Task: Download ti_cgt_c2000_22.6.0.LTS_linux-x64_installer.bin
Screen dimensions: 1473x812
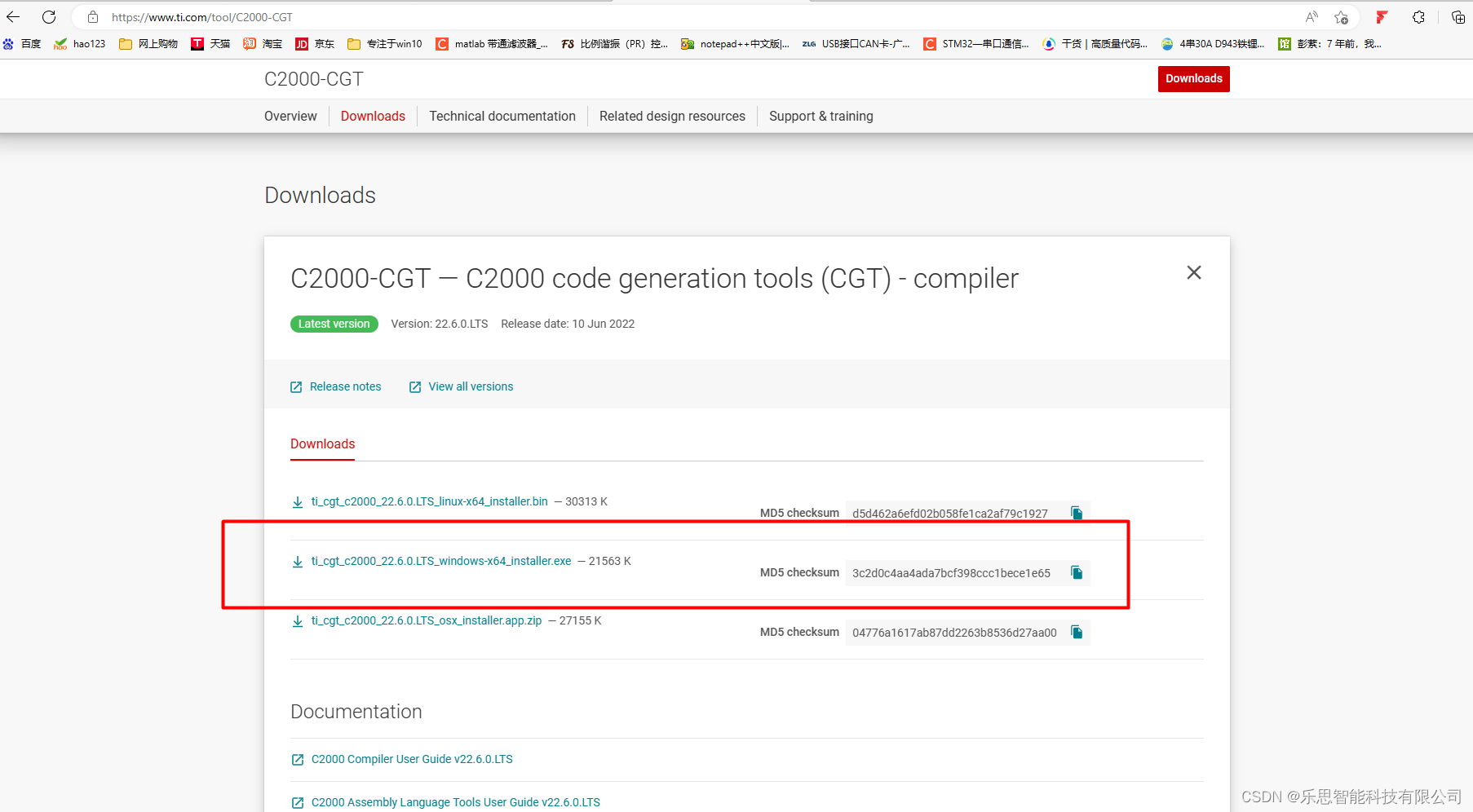Action: pos(430,502)
